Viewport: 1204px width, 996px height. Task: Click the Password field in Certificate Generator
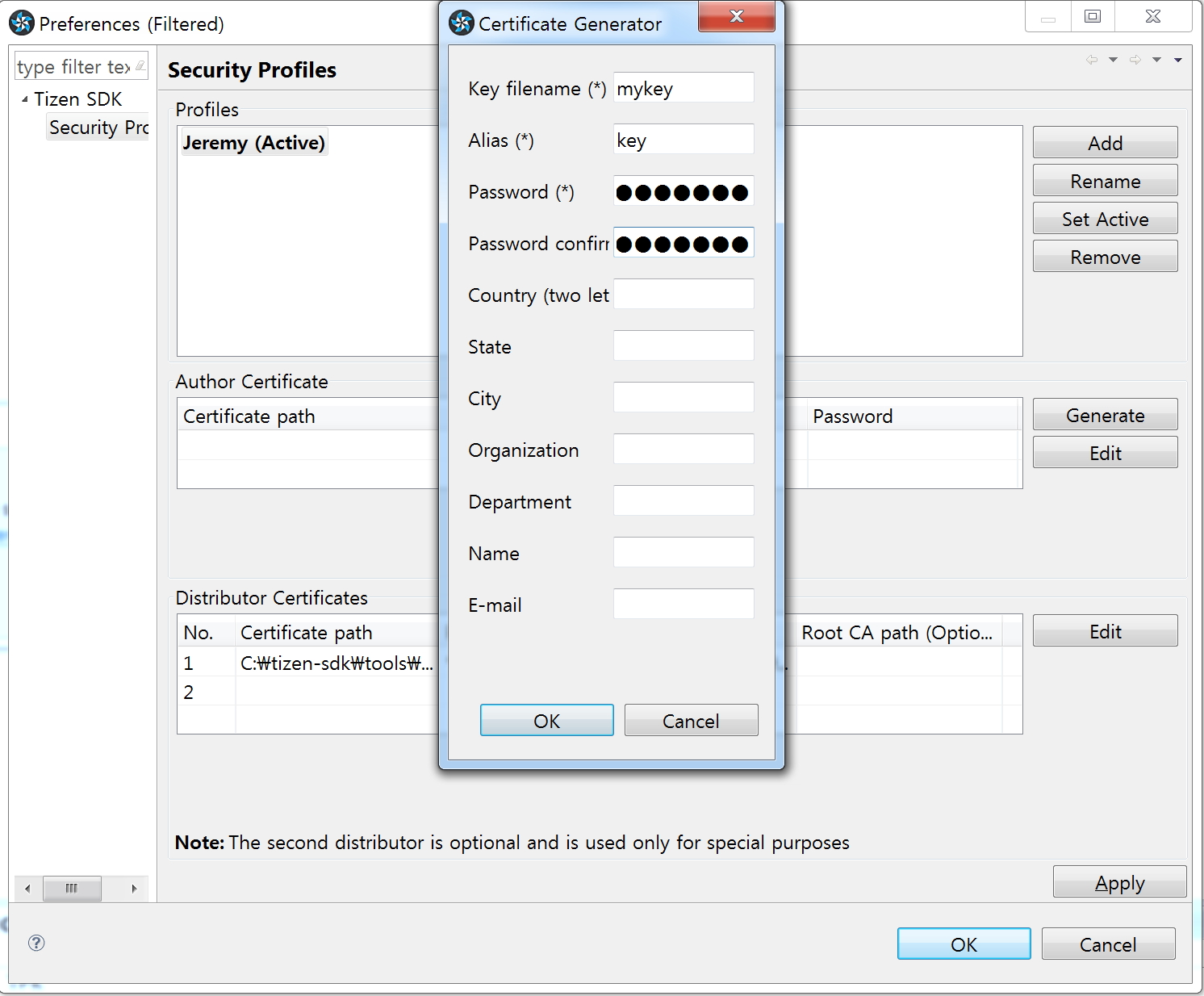coord(684,191)
